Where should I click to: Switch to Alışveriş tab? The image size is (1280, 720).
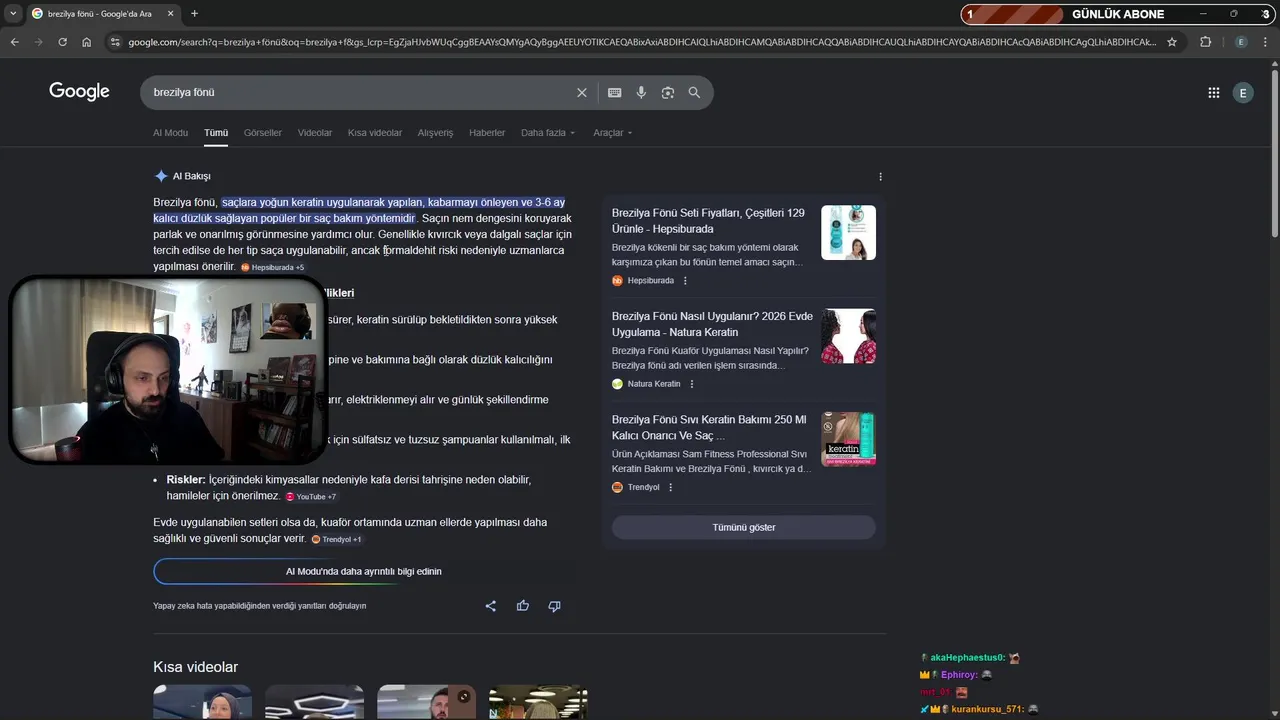[435, 133]
